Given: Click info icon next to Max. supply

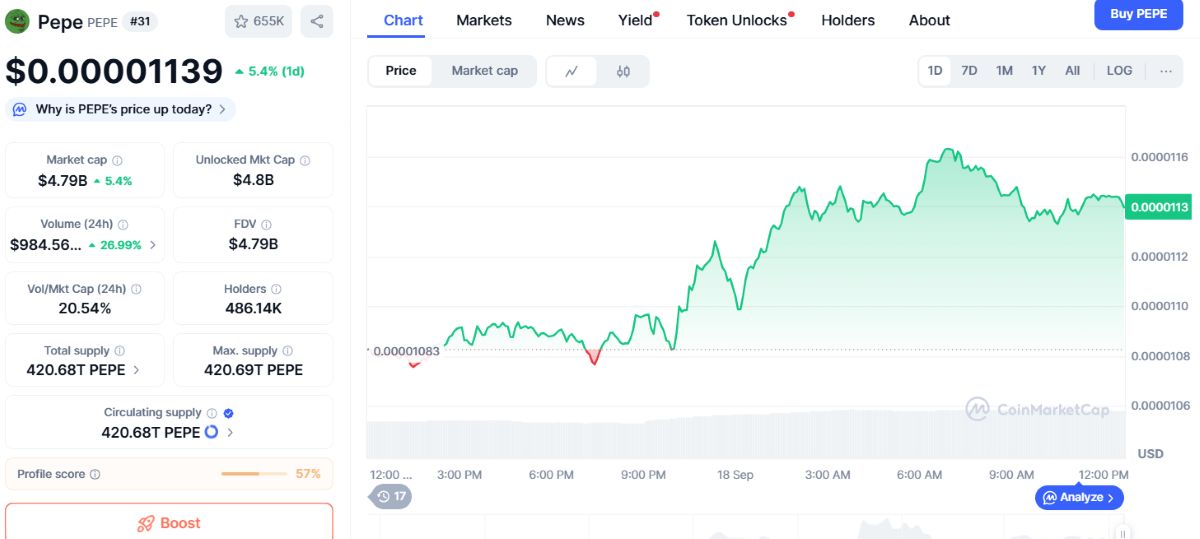Looking at the screenshot, I should (287, 351).
